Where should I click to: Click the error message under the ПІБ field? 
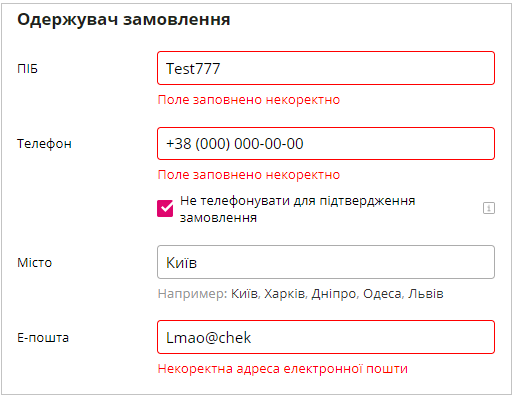tap(249, 100)
